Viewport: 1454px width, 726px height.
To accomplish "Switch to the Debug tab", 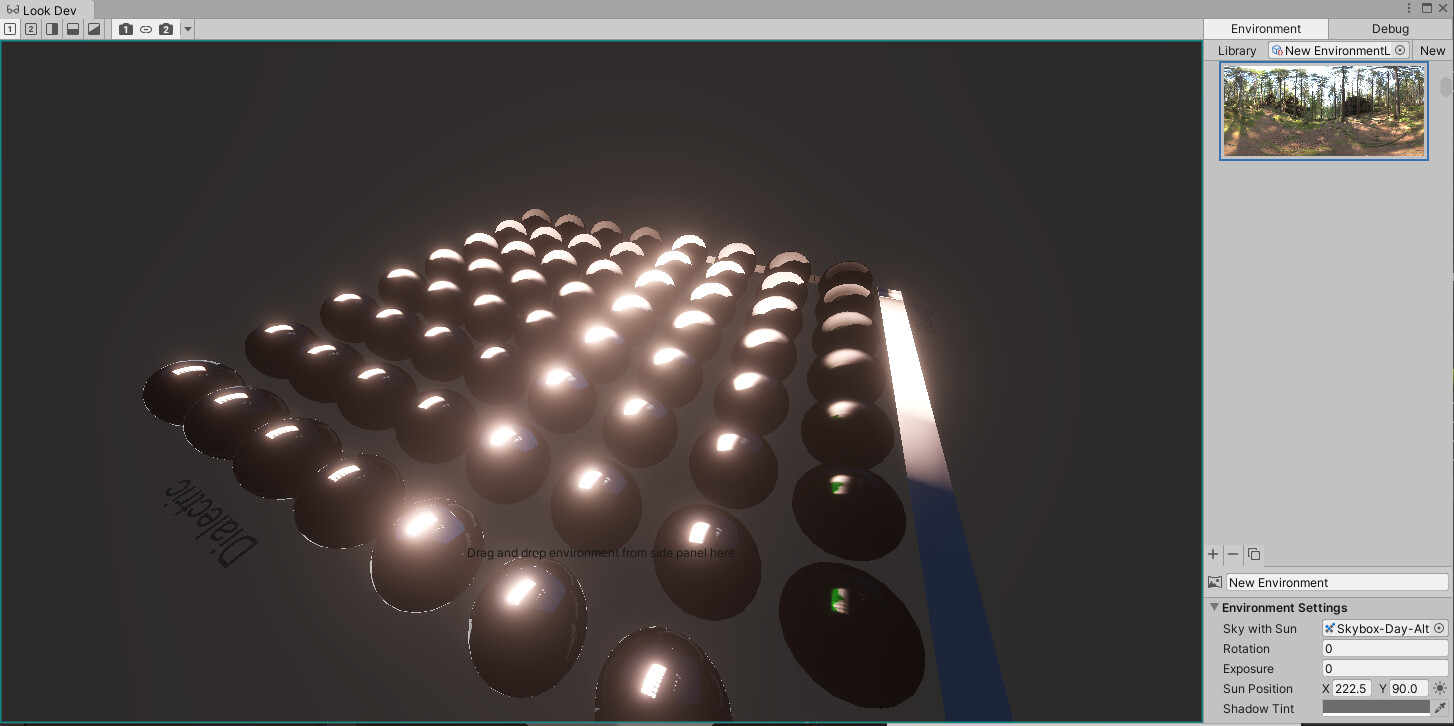I will coord(1389,28).
